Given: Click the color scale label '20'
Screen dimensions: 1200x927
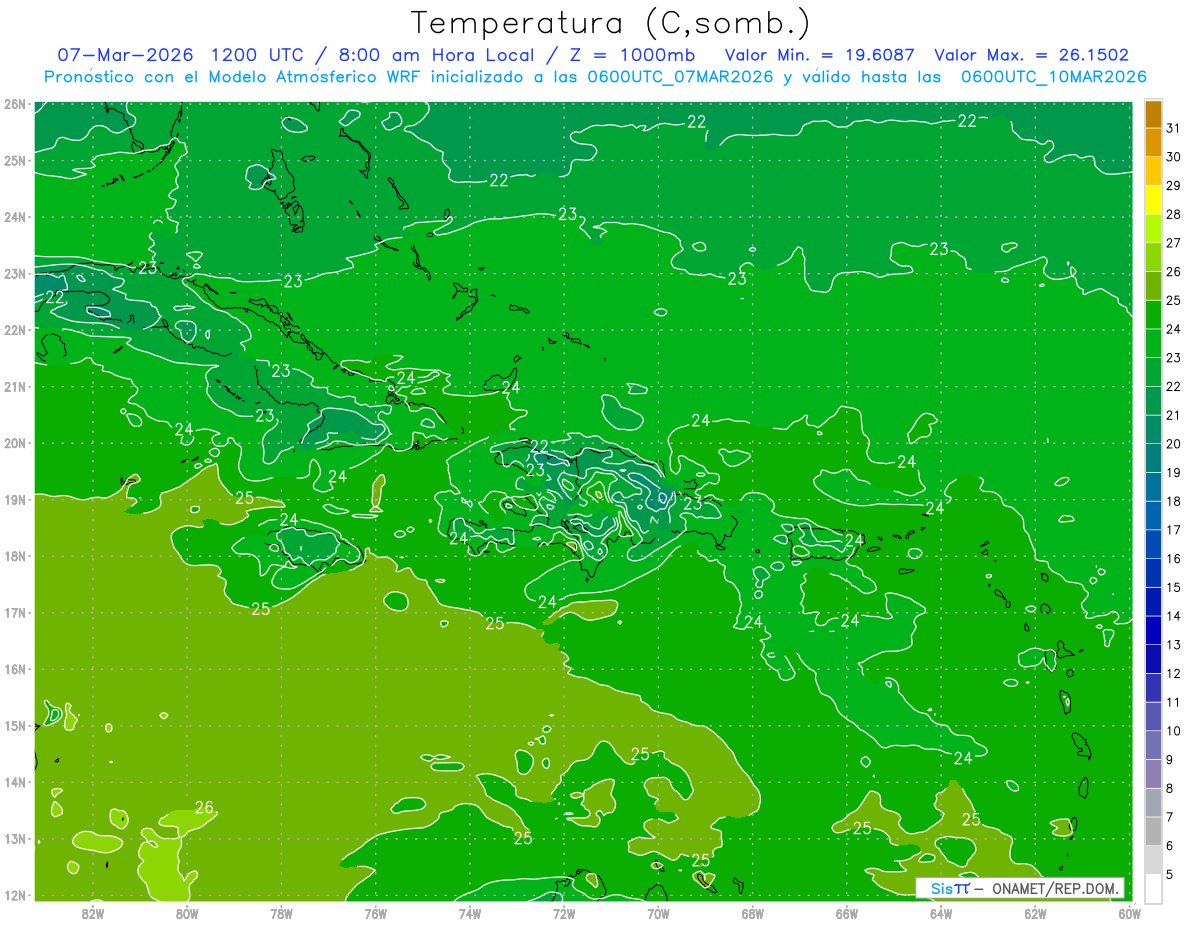Looking at the screenshot, I should pos(1173,444).
